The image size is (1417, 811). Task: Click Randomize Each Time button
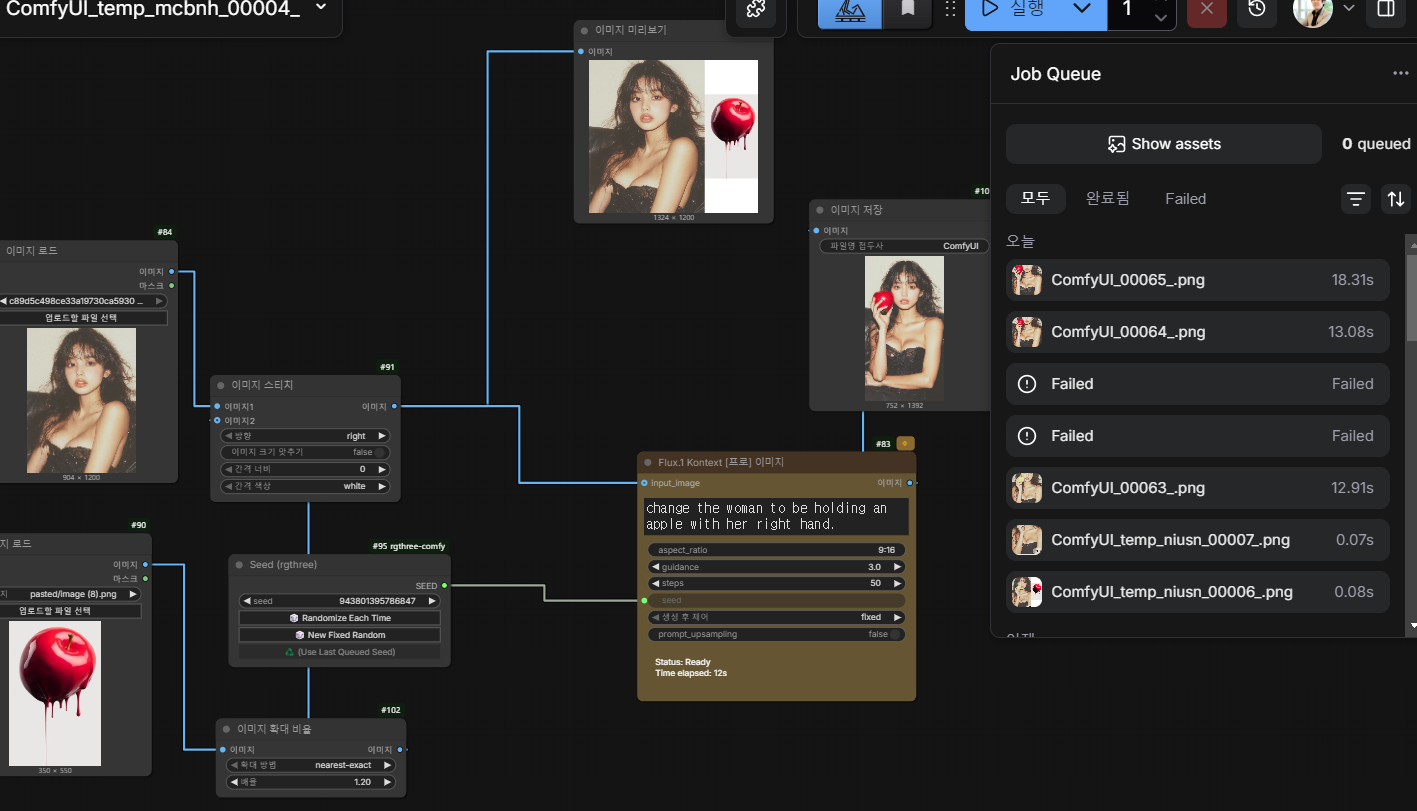pos(340,618)
